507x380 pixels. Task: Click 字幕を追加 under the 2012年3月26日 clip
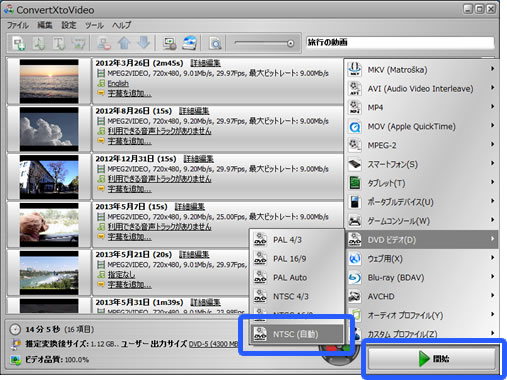point(129,93)
